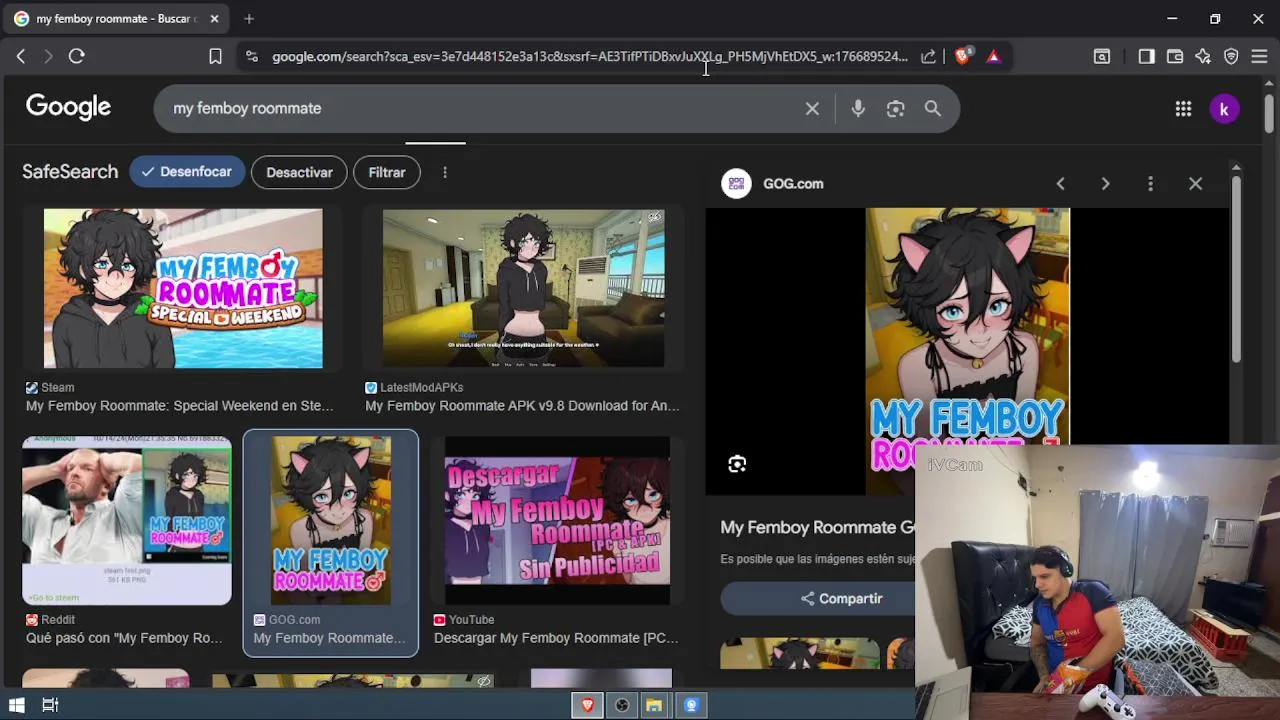Viewport: 1280px width, 720px height.
Task: Reload the page with the refresh icon
Action: point(76,57)
